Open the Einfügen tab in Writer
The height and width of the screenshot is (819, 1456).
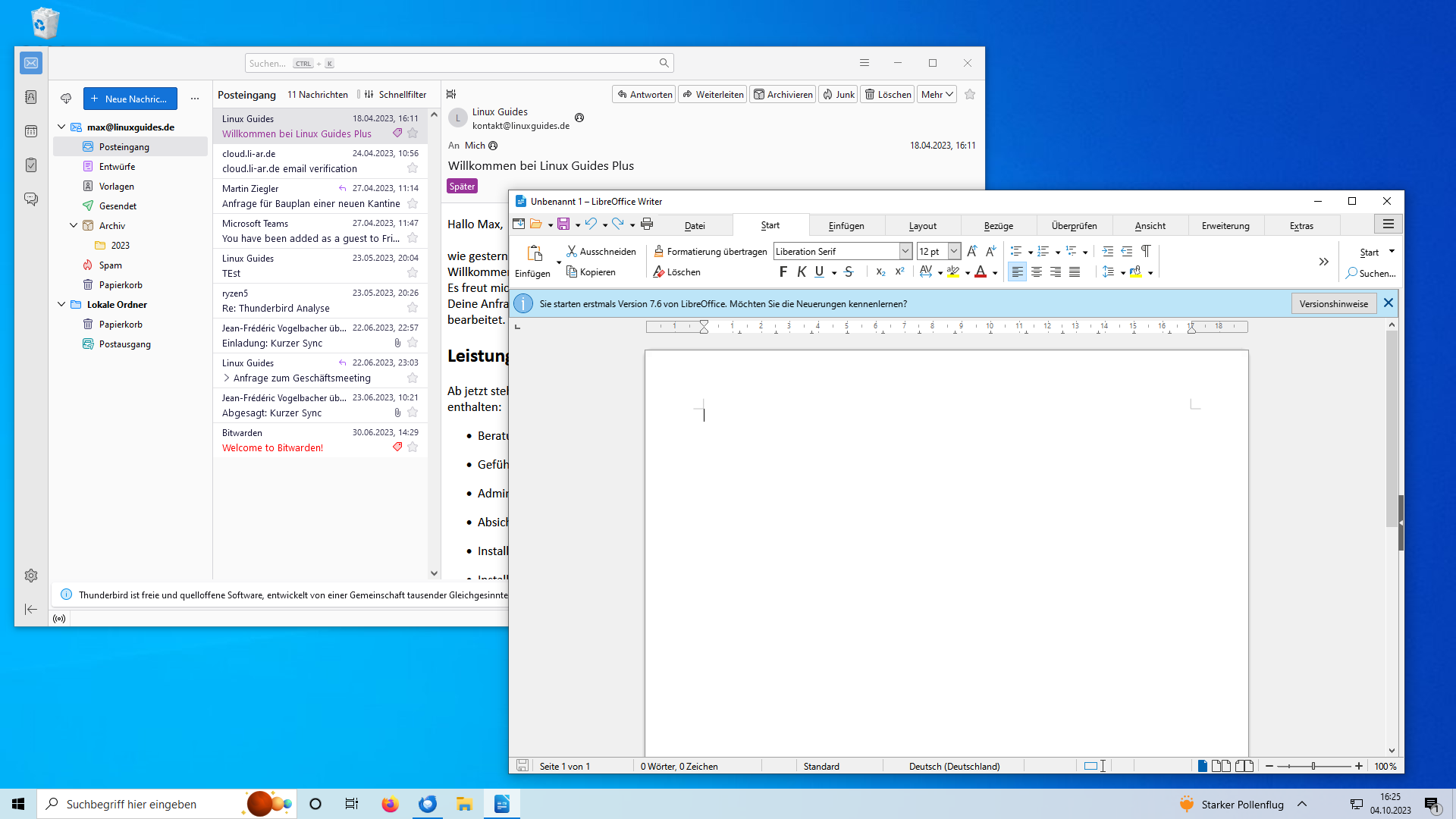pos(846,225)
